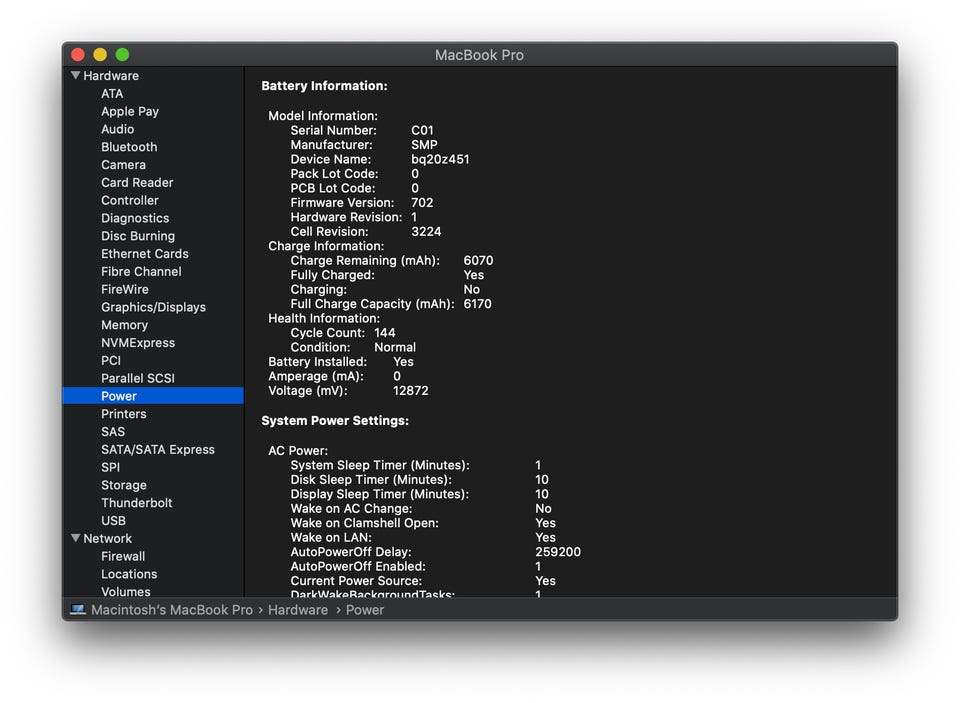This screenshot has height=703, width=960.
Task: Select Locations under Network
Action: [x=129, y=574]
